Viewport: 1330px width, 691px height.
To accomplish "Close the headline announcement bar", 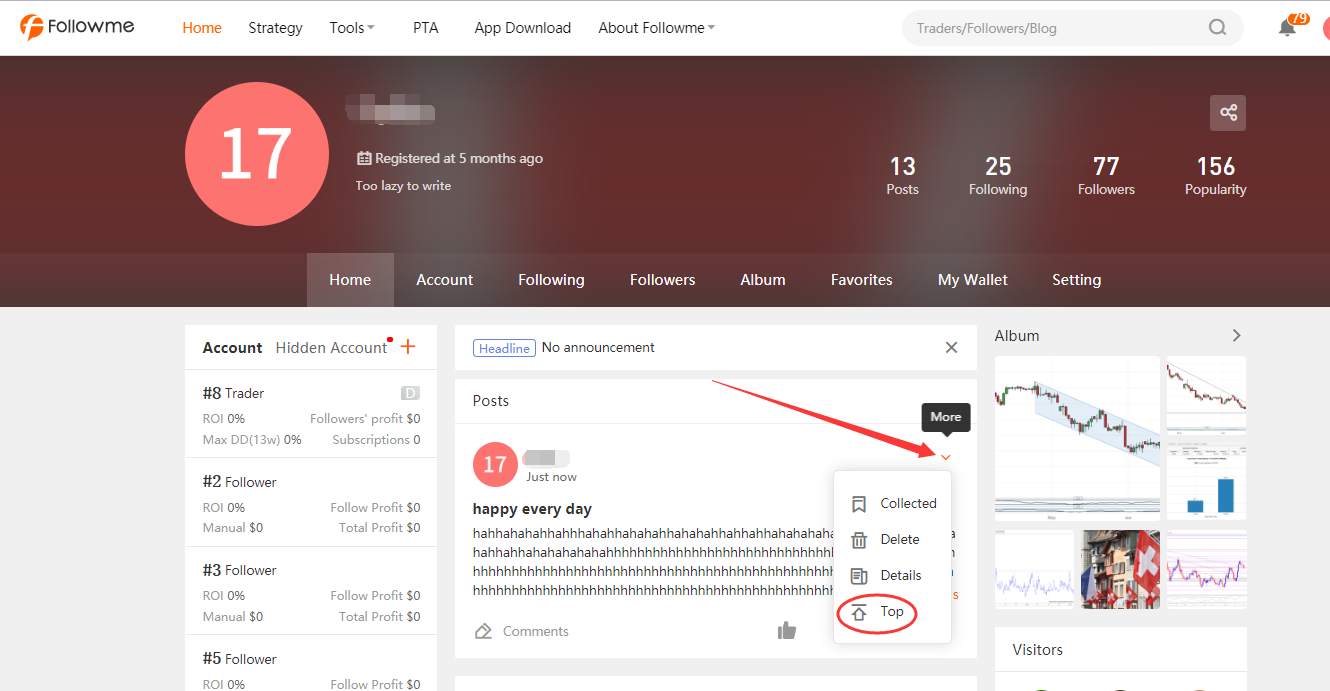I will tap(951, 348).
